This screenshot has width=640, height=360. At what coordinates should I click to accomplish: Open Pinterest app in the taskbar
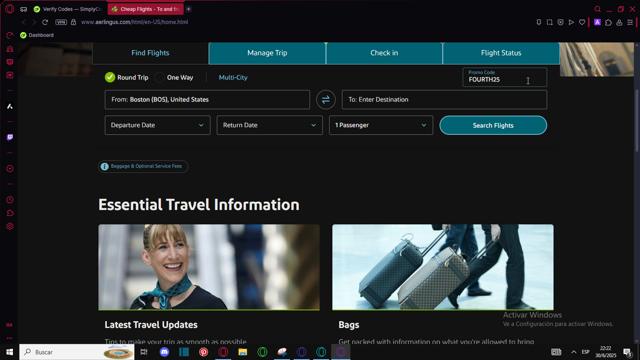coord(204,352)
